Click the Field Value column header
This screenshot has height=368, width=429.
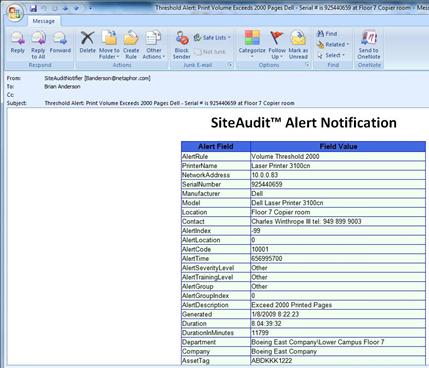coord(338,146)
